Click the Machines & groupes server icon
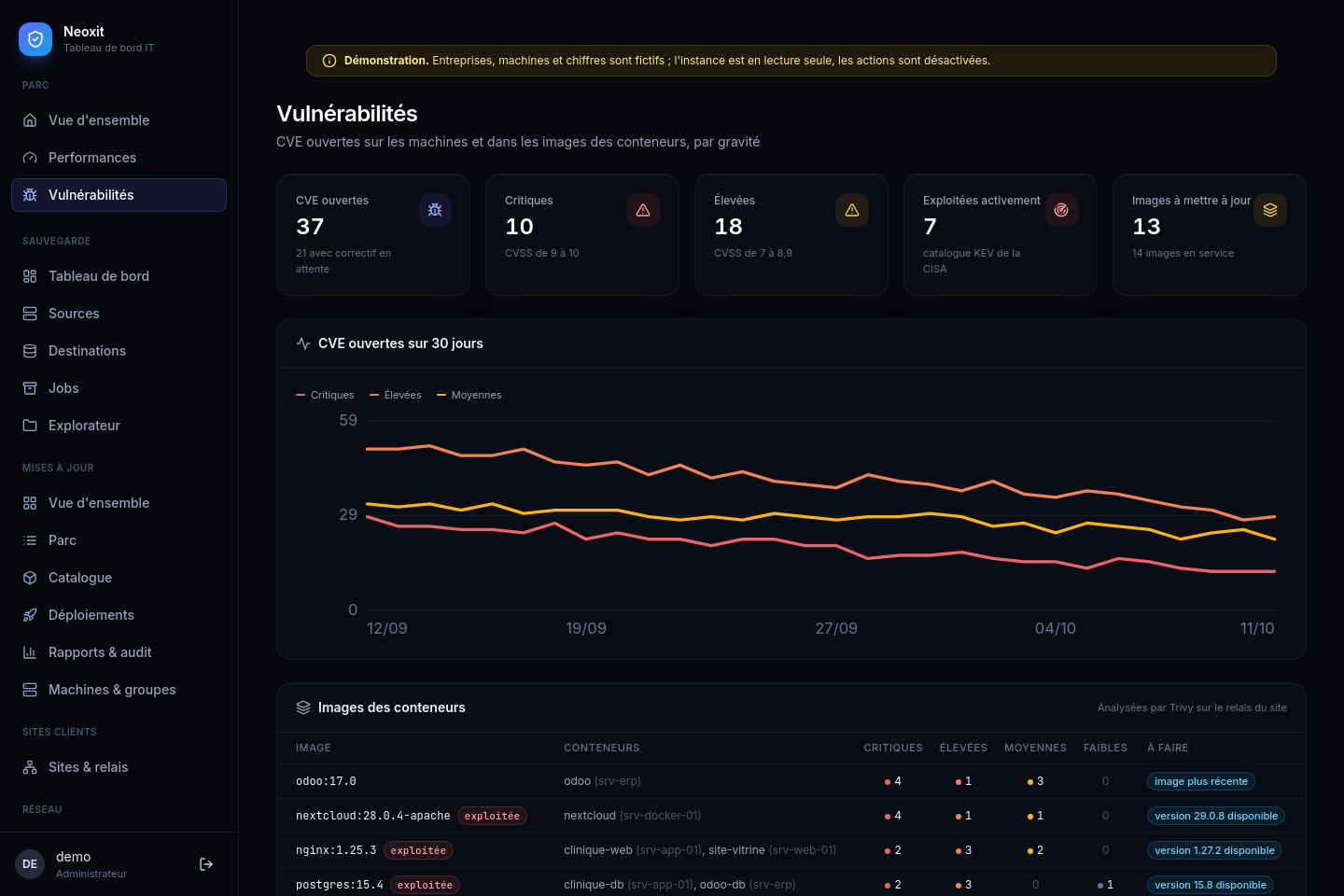This screenshot has height=896, width=1344. point(30,690)
